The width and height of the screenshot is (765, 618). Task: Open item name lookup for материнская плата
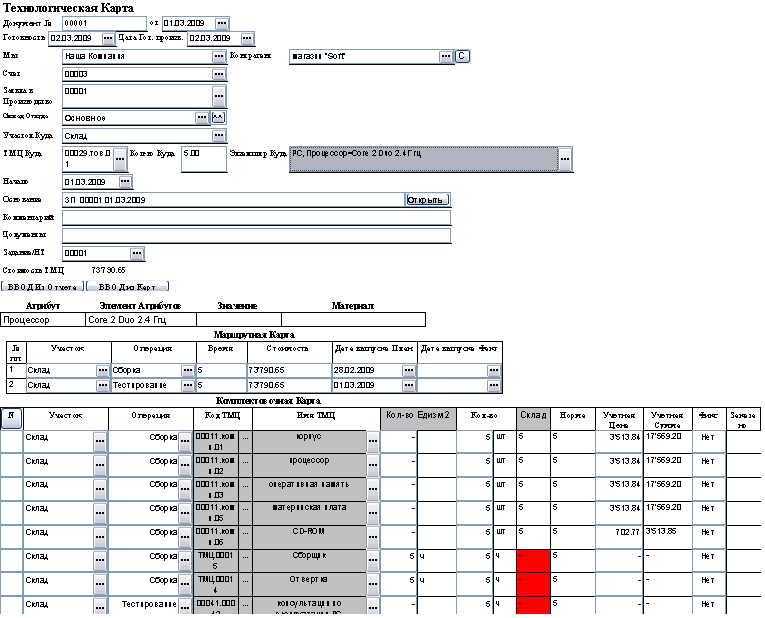[373, 513]
